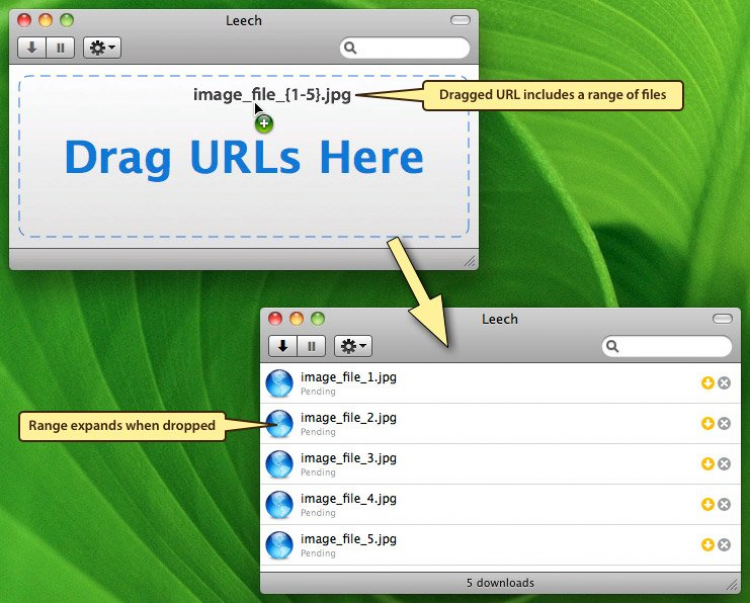Zoom the bottom Leech window with the green button

coord(318,318)
